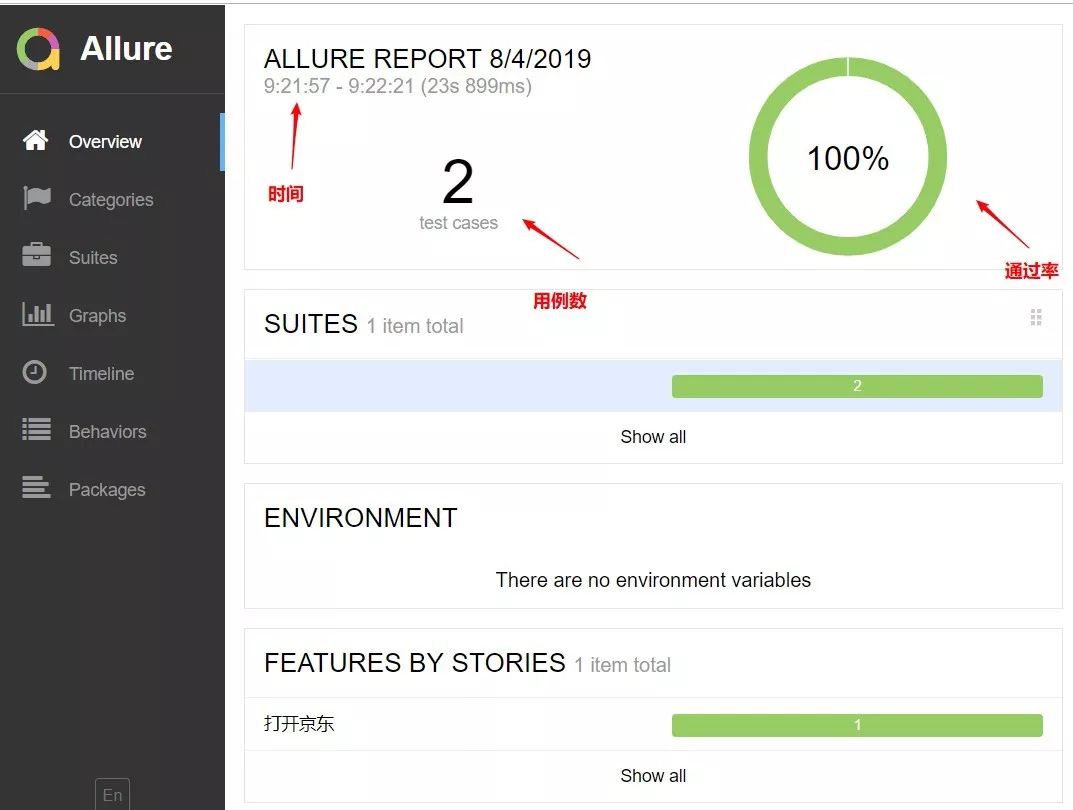Viewport: 1073px width, 810px height.
Task: Click the green feature bar showing 1
Action: pos(857,725)
